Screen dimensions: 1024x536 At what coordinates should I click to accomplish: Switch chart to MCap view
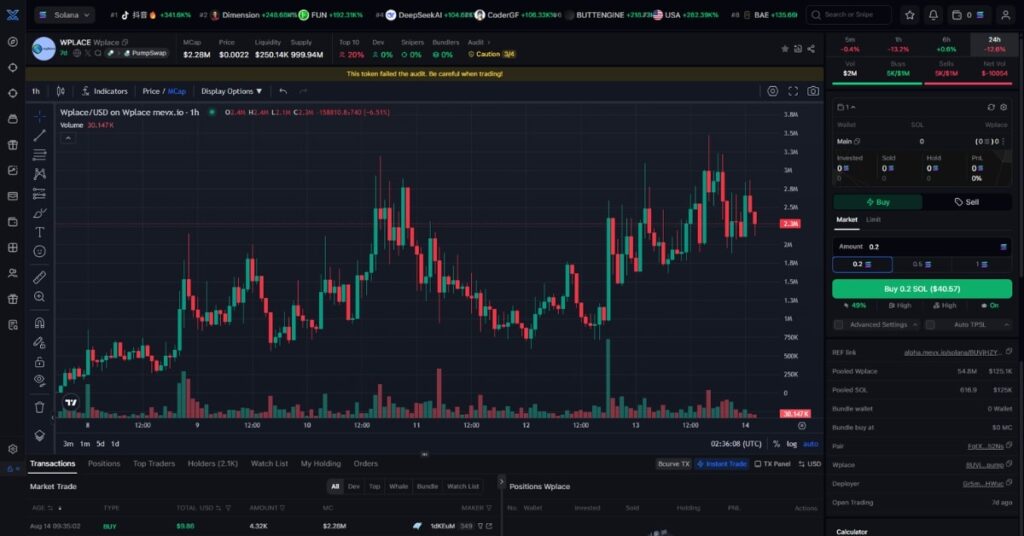coord(177,91)
